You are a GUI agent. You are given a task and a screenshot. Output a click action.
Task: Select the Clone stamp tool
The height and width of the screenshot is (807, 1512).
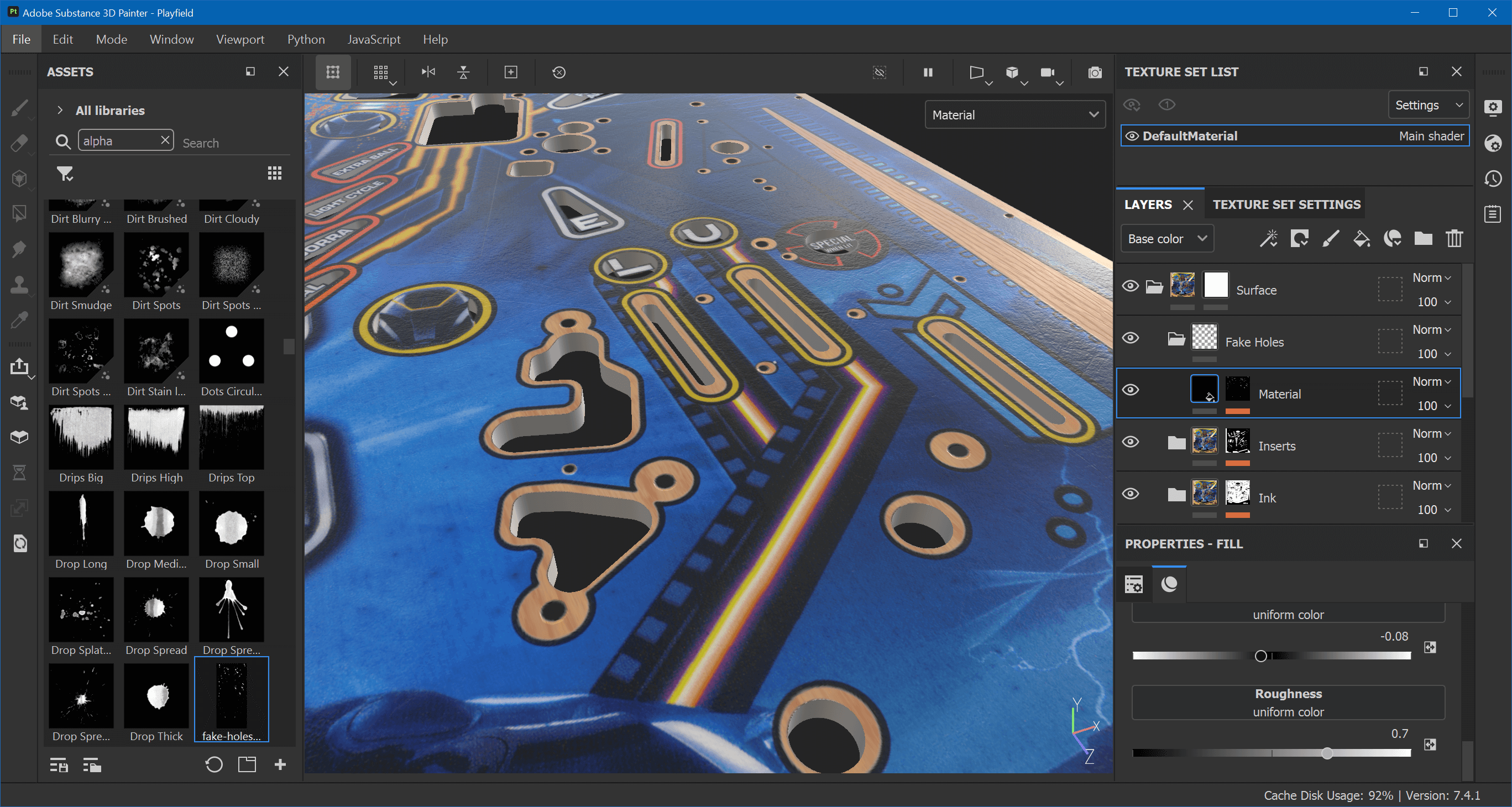[x=19, y=284]
